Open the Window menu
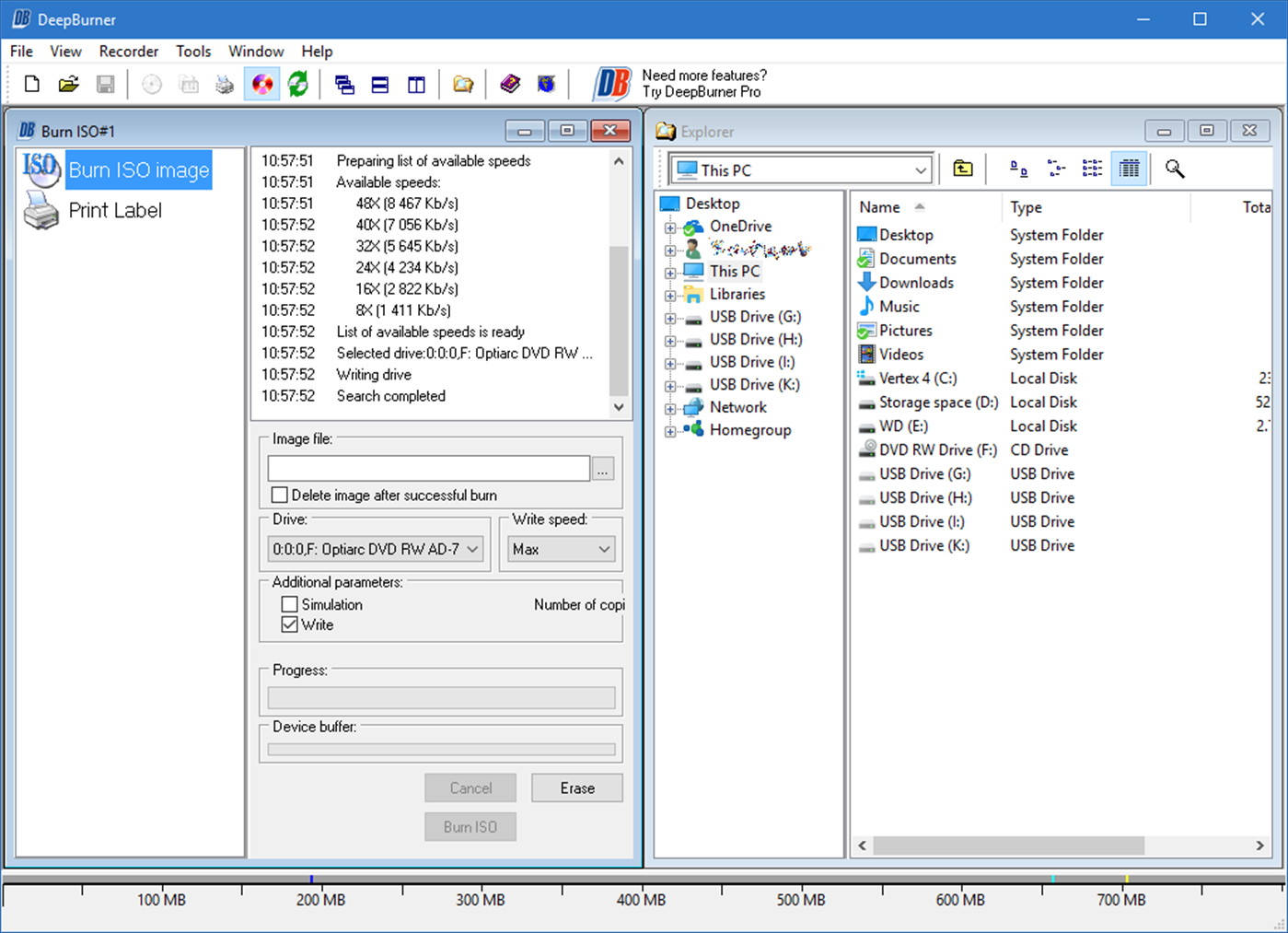This screenshot has width=1288, height=933. 256,52
